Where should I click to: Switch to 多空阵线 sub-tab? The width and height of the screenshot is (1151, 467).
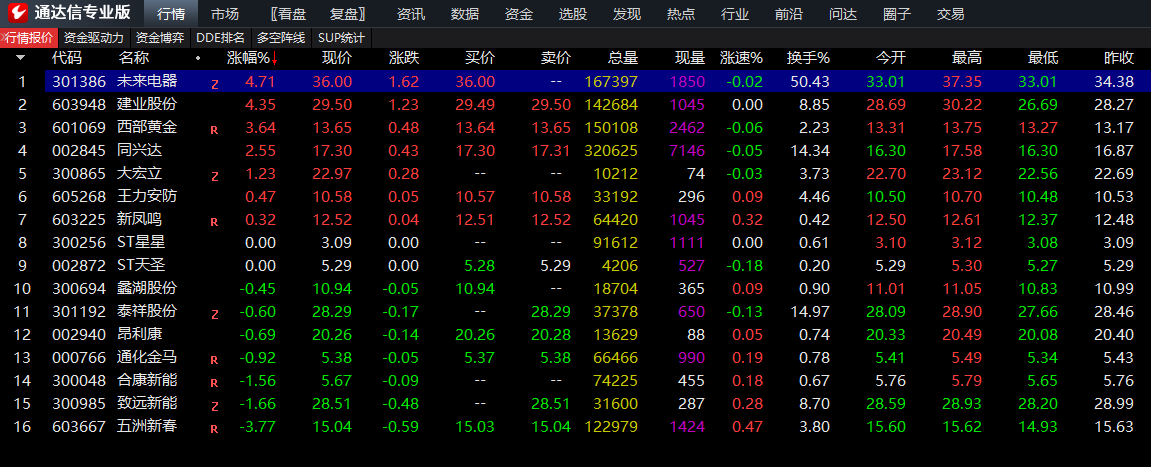click(x=280, y=38)
